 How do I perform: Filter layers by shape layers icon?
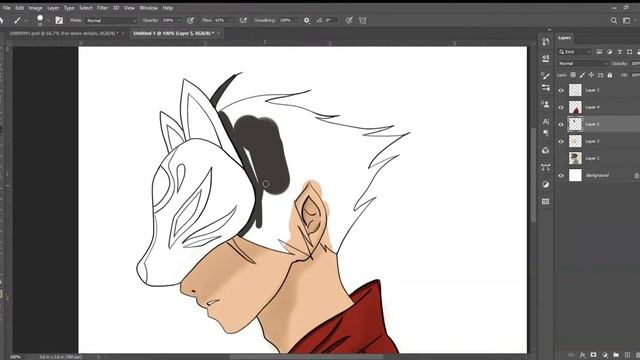(x=629, y=52)
